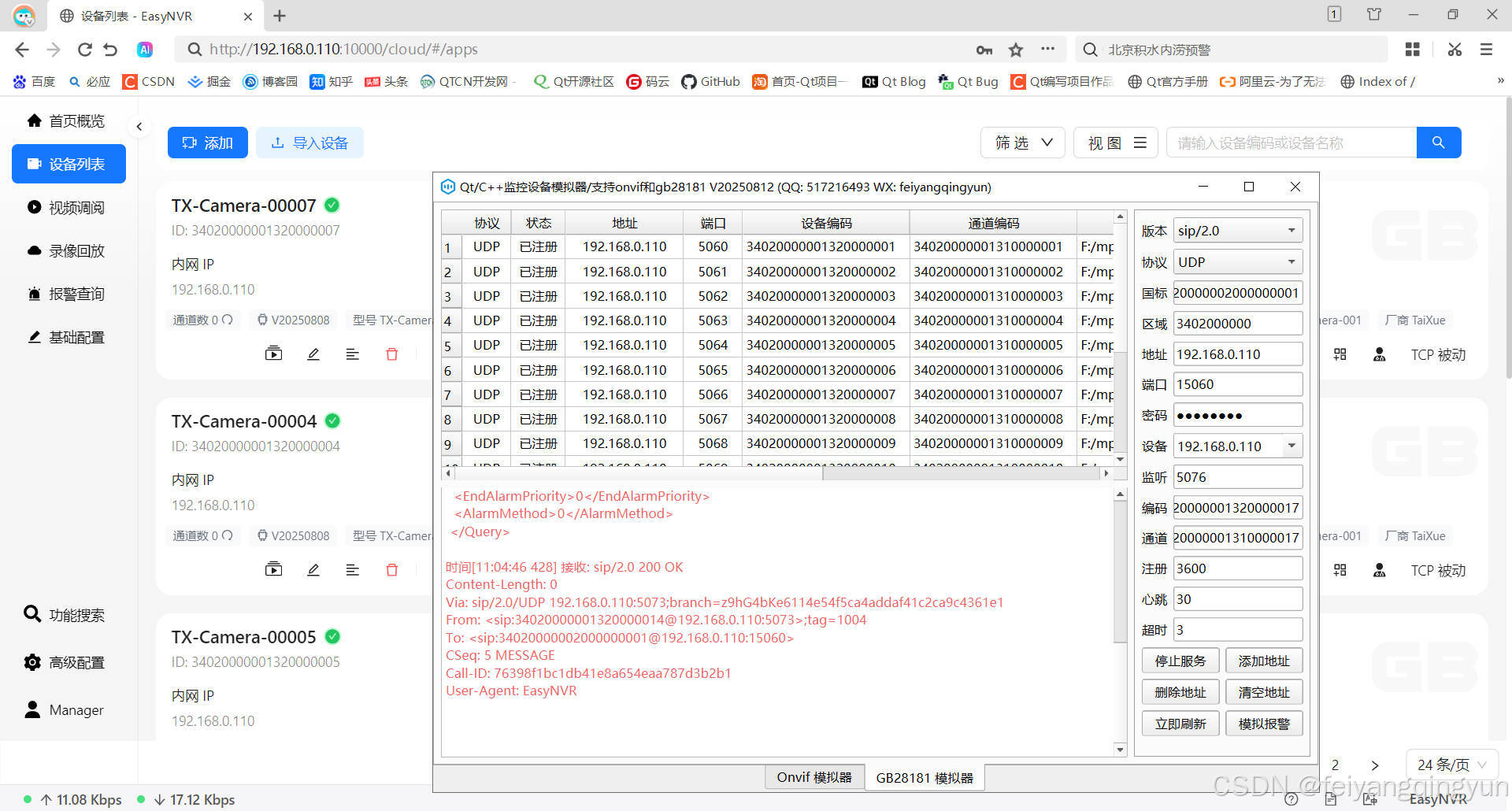Click the 添加 device button
Viewport: 1512px width, 811px height.
point(208,143)
